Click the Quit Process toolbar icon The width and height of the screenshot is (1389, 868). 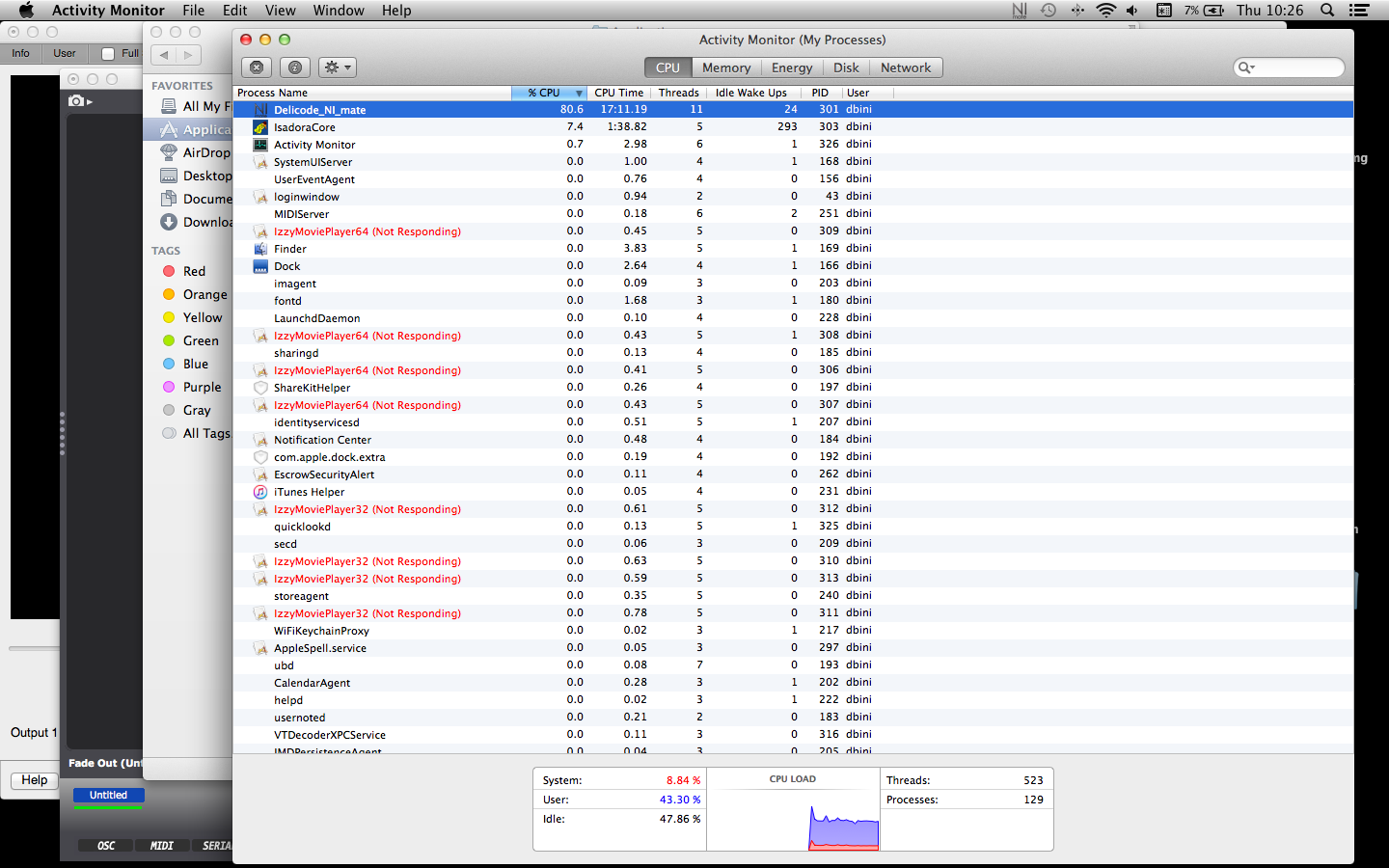(257, 68)
